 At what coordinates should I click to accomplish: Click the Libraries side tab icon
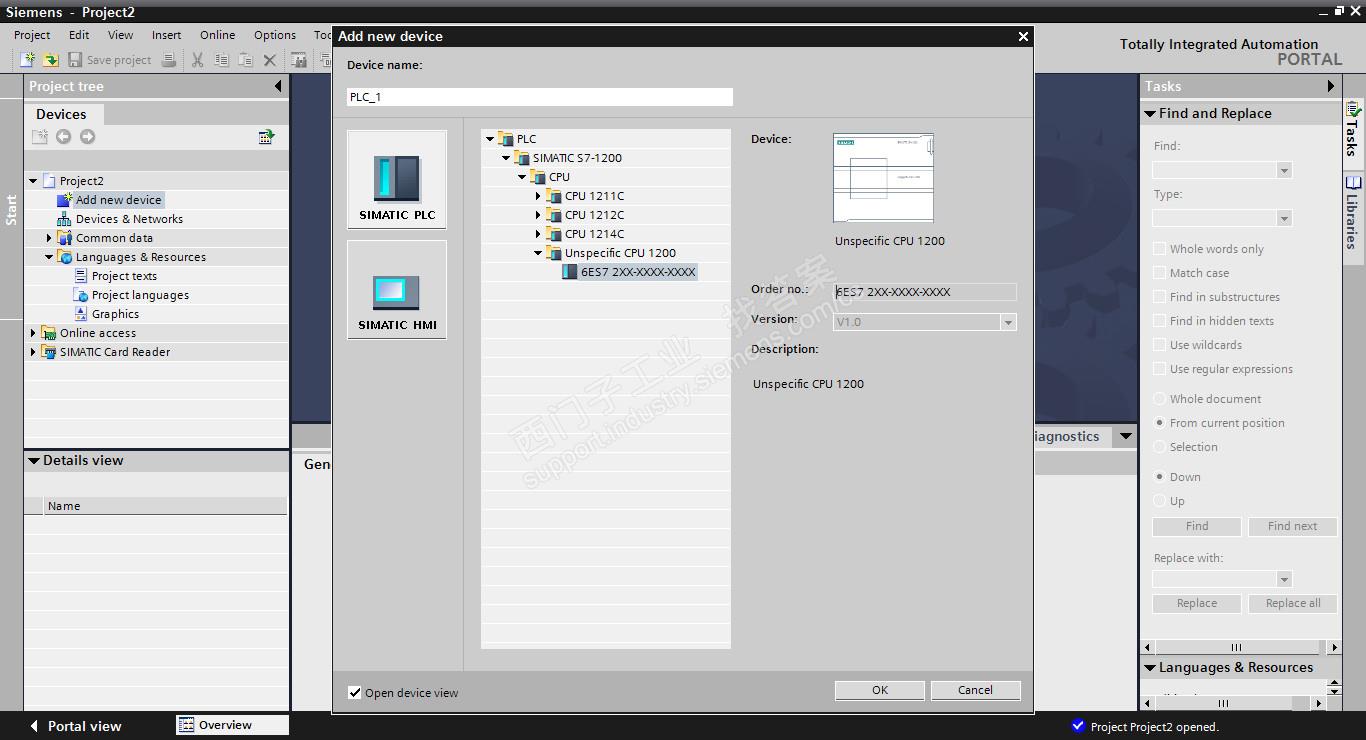[x=1353, y=184]
